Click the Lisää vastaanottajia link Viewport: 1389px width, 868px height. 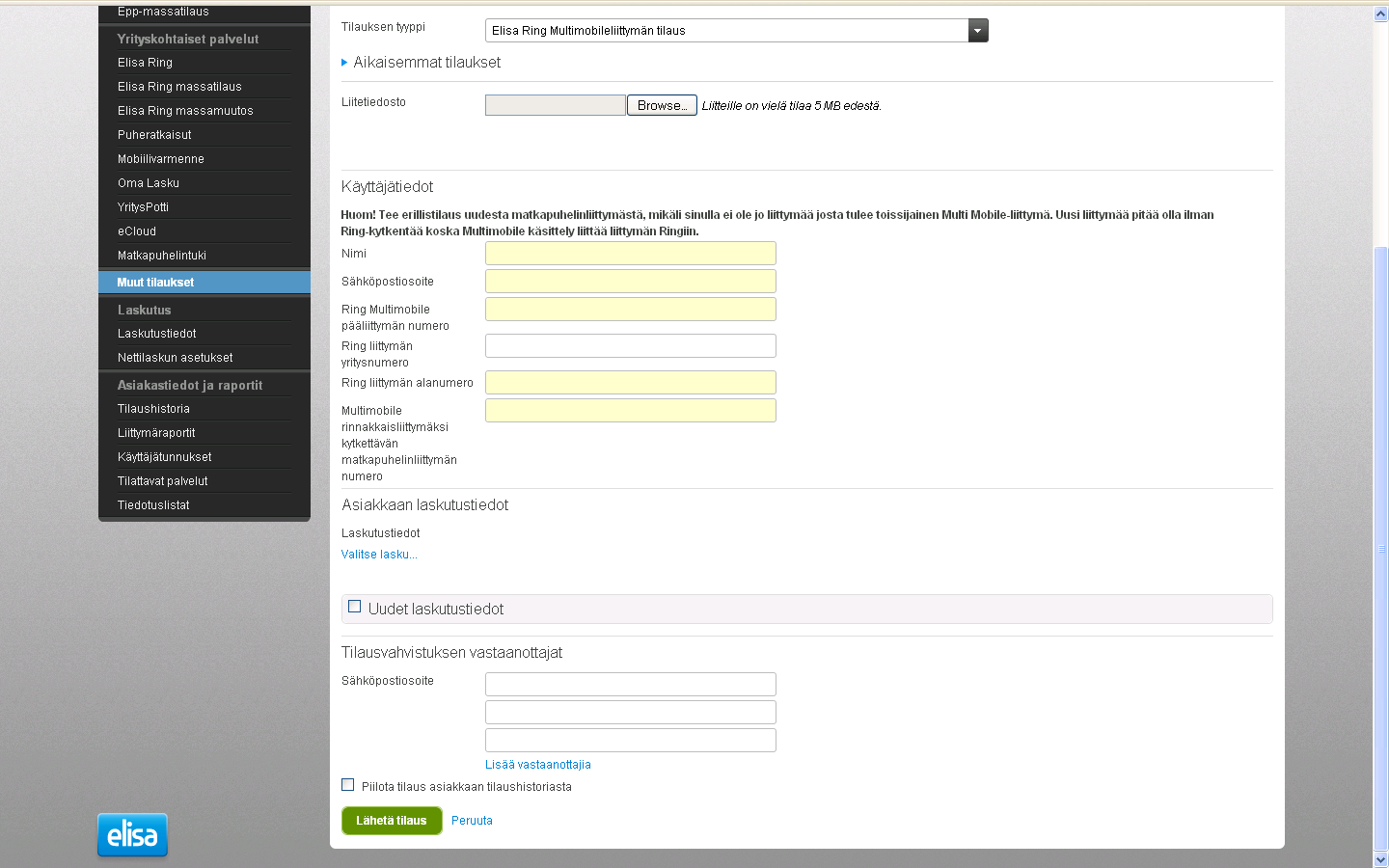pyautogui.click(x=538, y=765)
